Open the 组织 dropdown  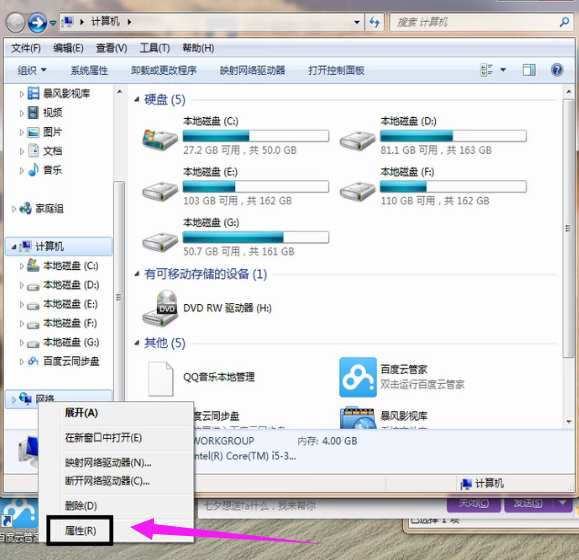pos(32,70)
